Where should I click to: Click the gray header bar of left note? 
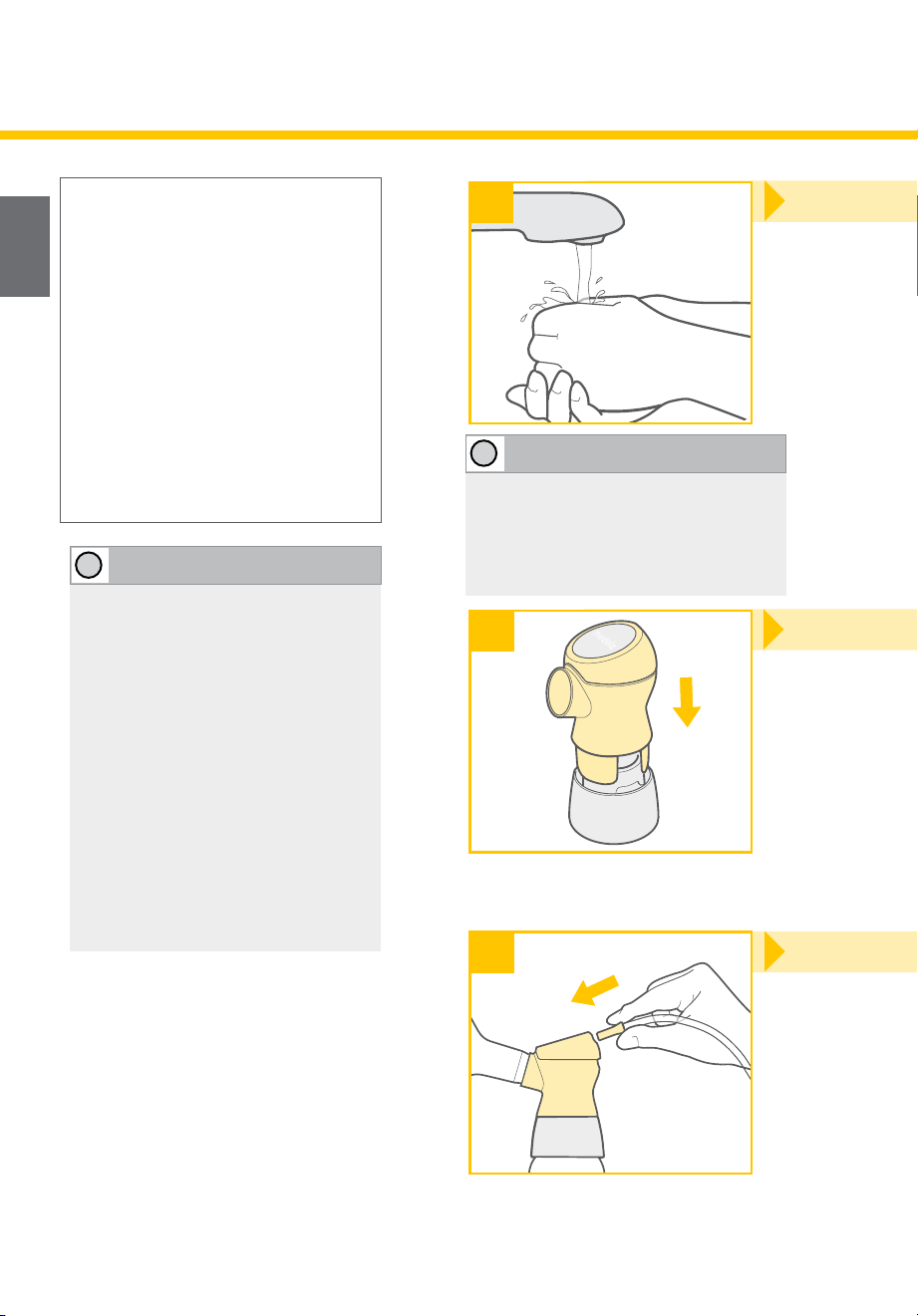pyautogui.click(x=225, y=565)
